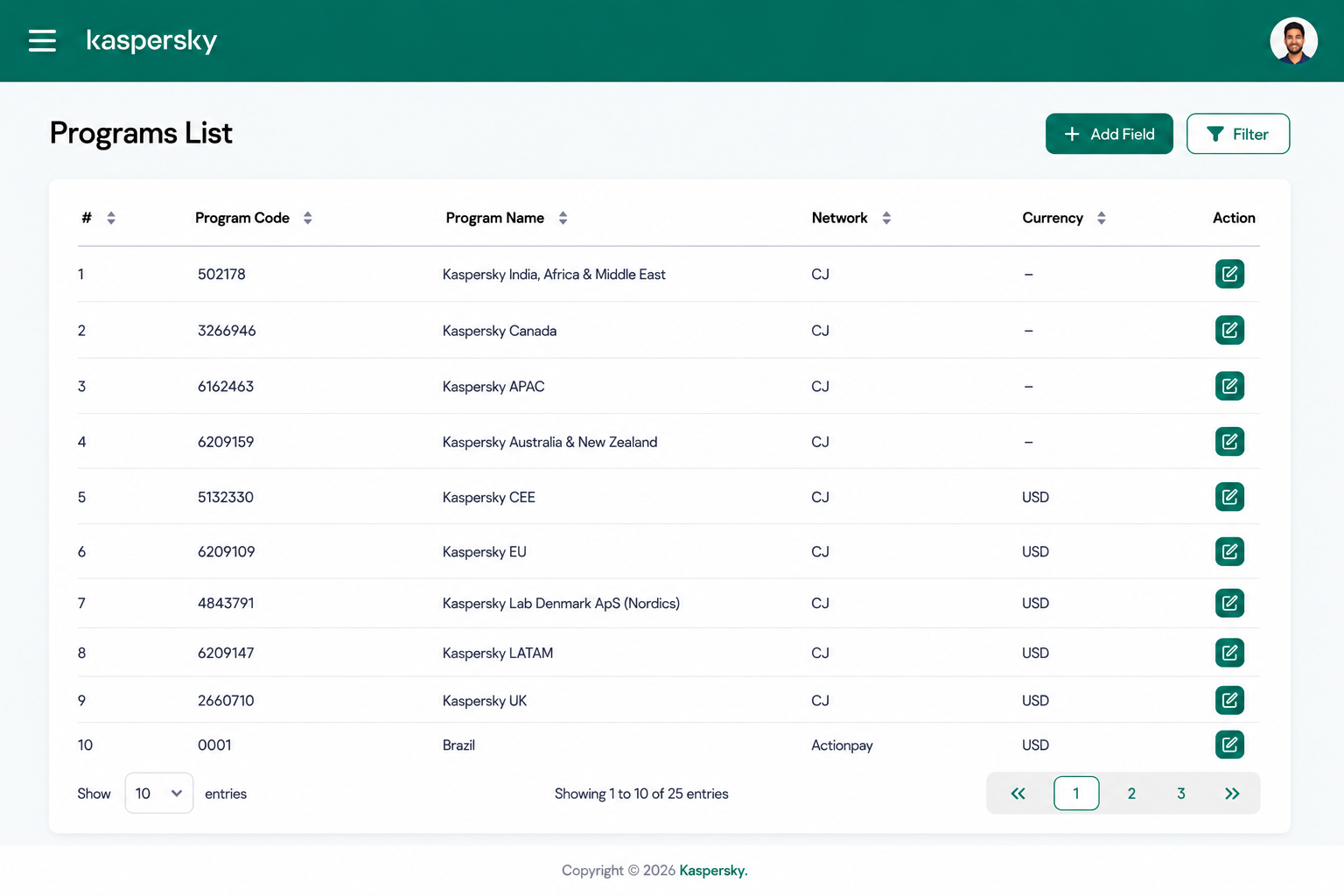The width and height of the screenshot is (1344, 896).
Task: Edit the Brazil program row
Action: 1229,745
